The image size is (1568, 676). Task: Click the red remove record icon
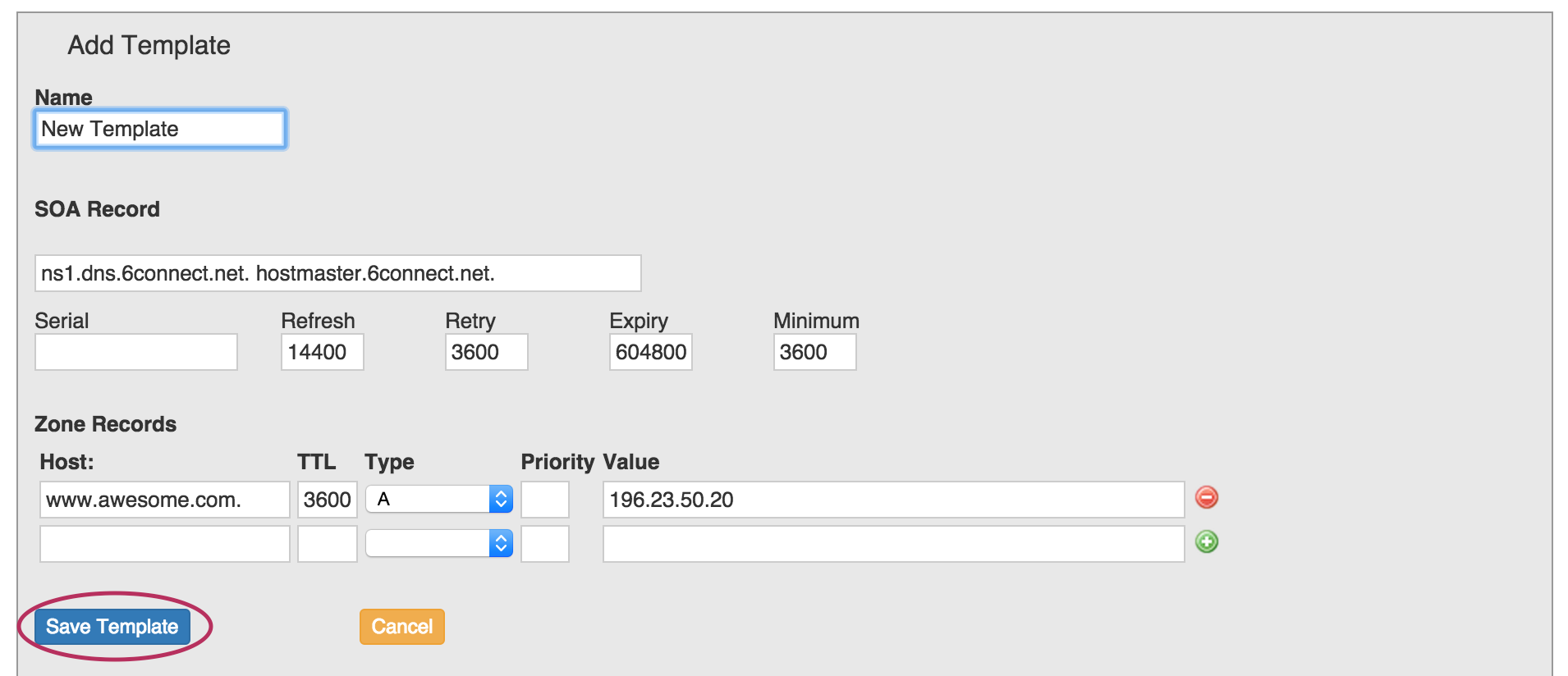pyautogui.click(x=1206, y=497)
